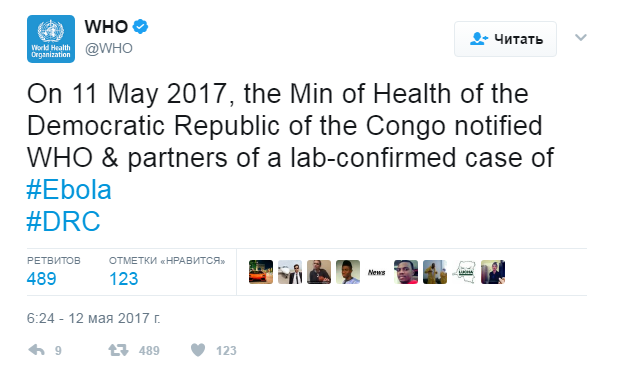Open the yellow protective suit avatar

coord(435,272)
